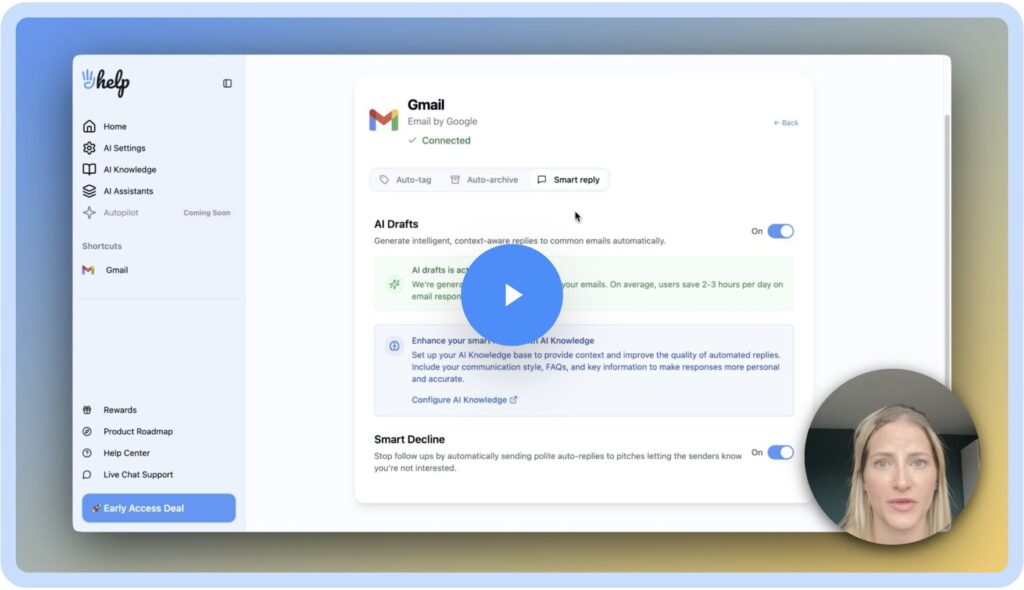
Task: Click the Help Center question icon
Action: point(87,453)
